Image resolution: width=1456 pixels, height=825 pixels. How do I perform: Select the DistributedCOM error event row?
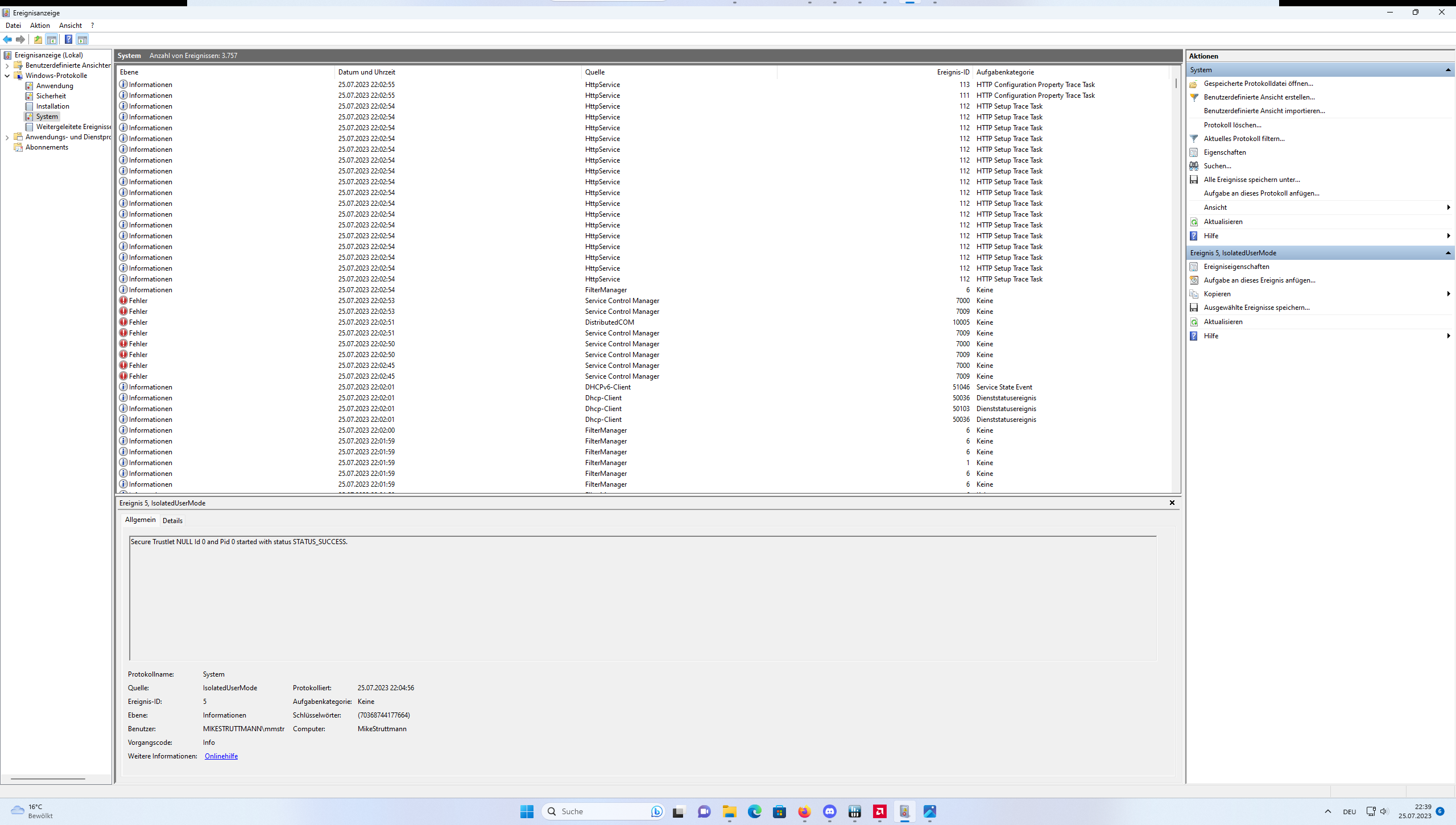[x=609, y=322]
